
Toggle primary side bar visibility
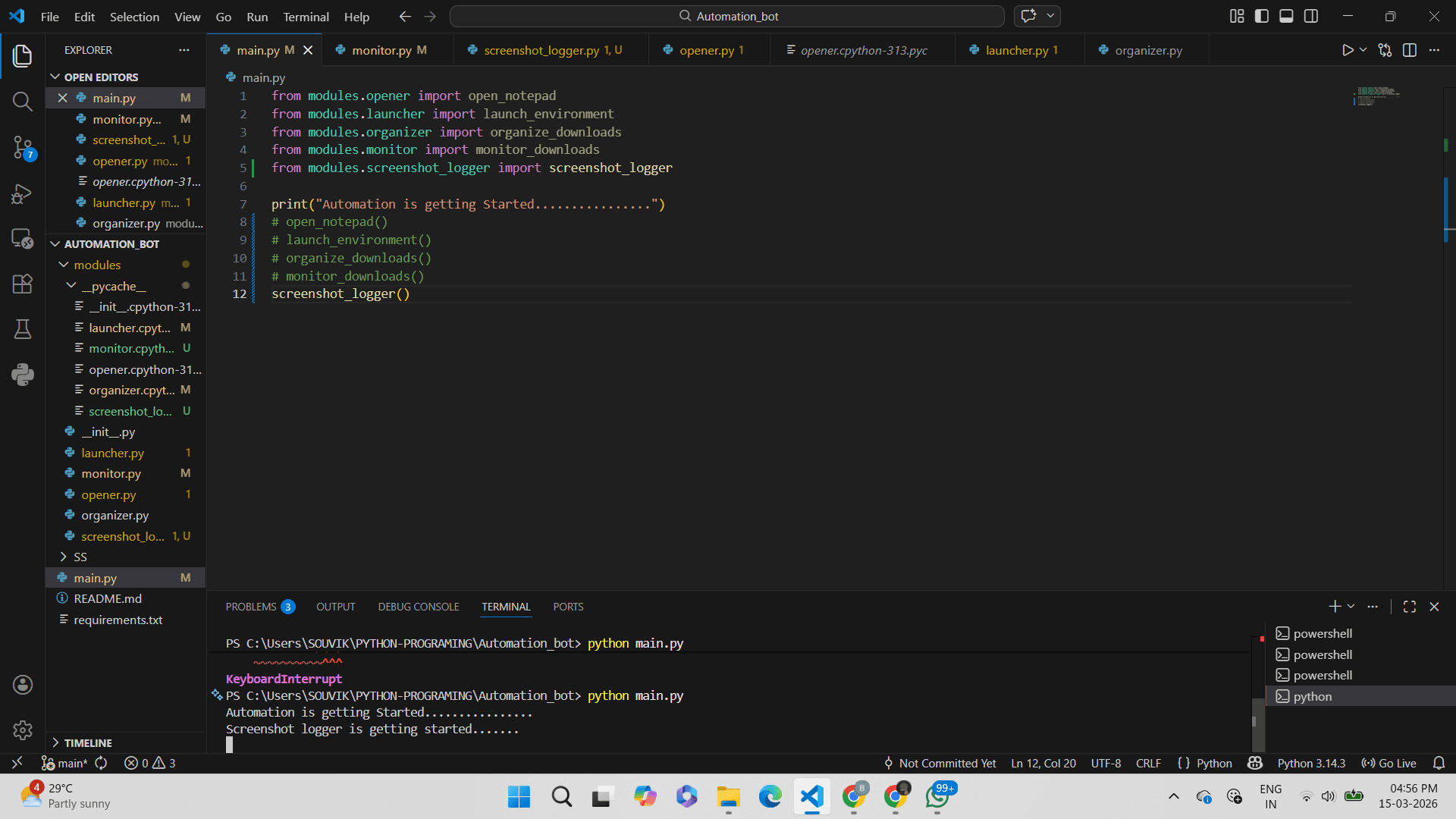click(x=1262, y=16)
